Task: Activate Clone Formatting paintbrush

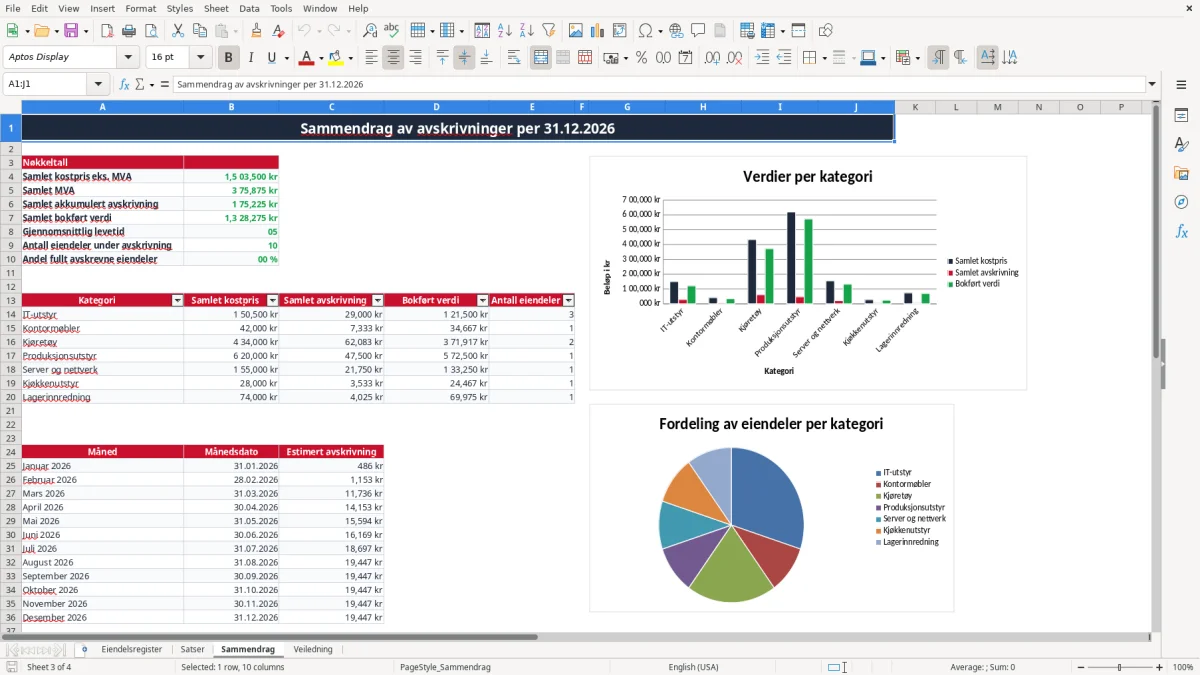Action: pyautogui.click(x=256, y=31)
